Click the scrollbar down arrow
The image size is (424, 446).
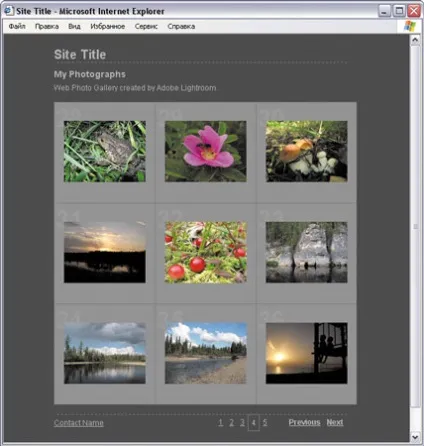pos(415,436)
